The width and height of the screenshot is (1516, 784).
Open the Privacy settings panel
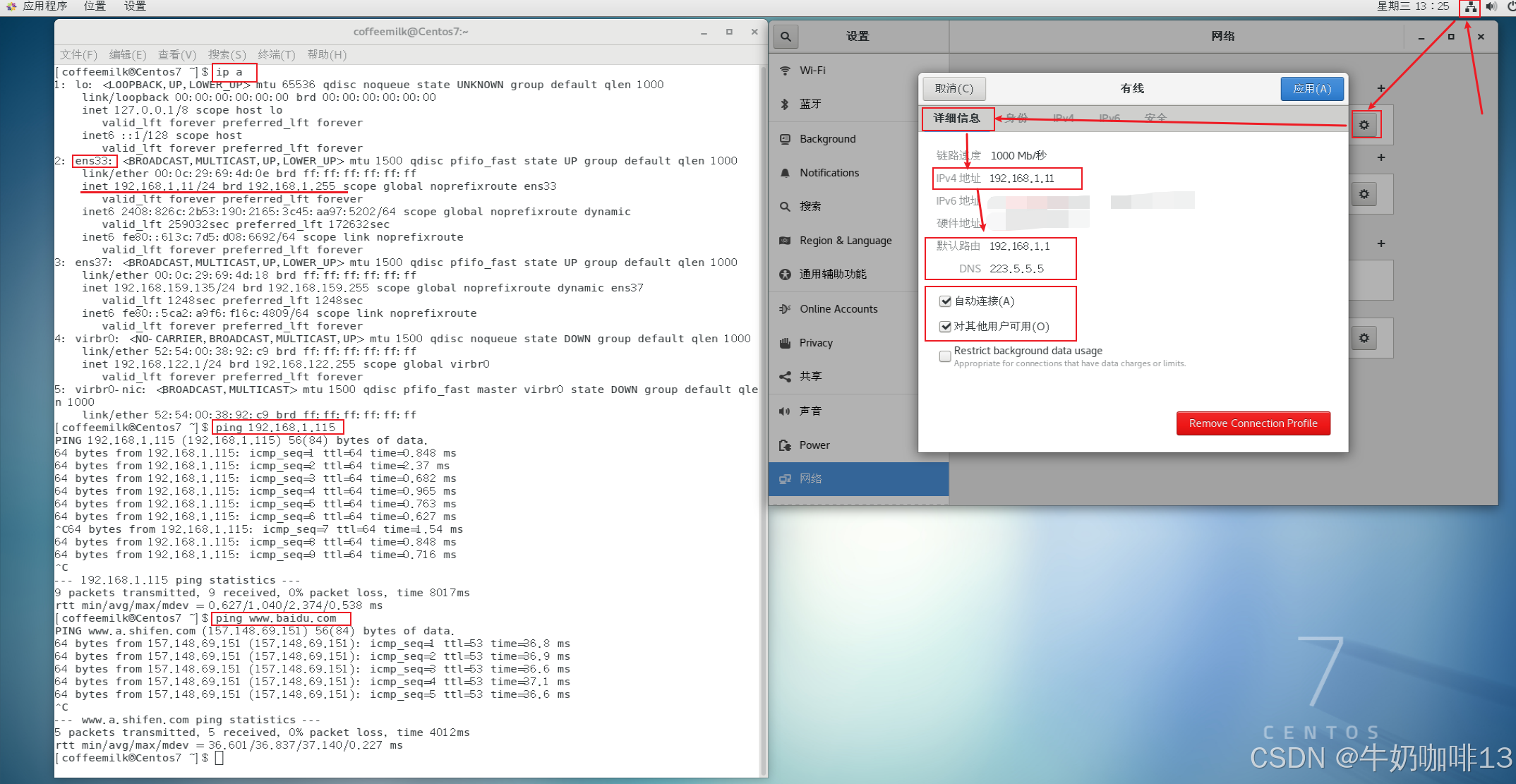coord(816,343)
